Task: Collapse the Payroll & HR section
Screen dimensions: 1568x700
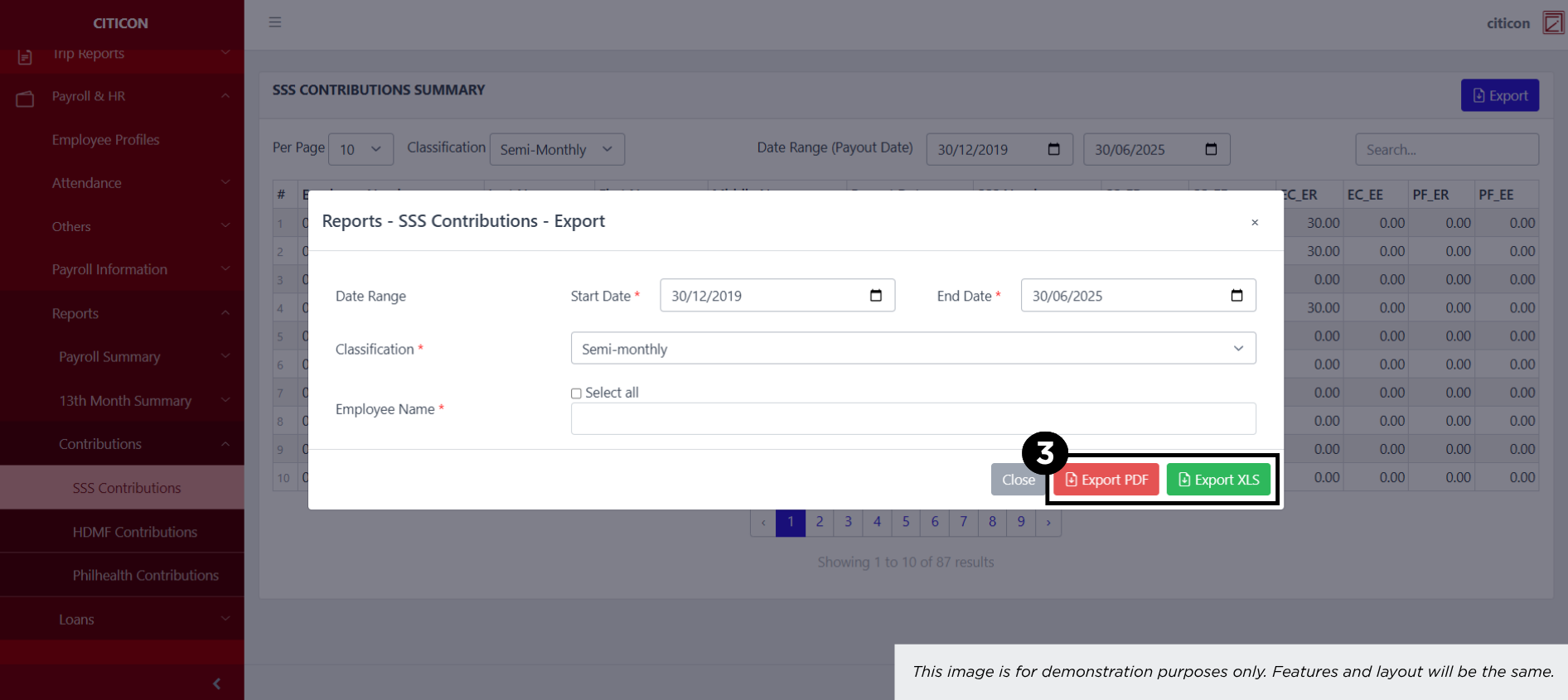Action: coord(122,96)
